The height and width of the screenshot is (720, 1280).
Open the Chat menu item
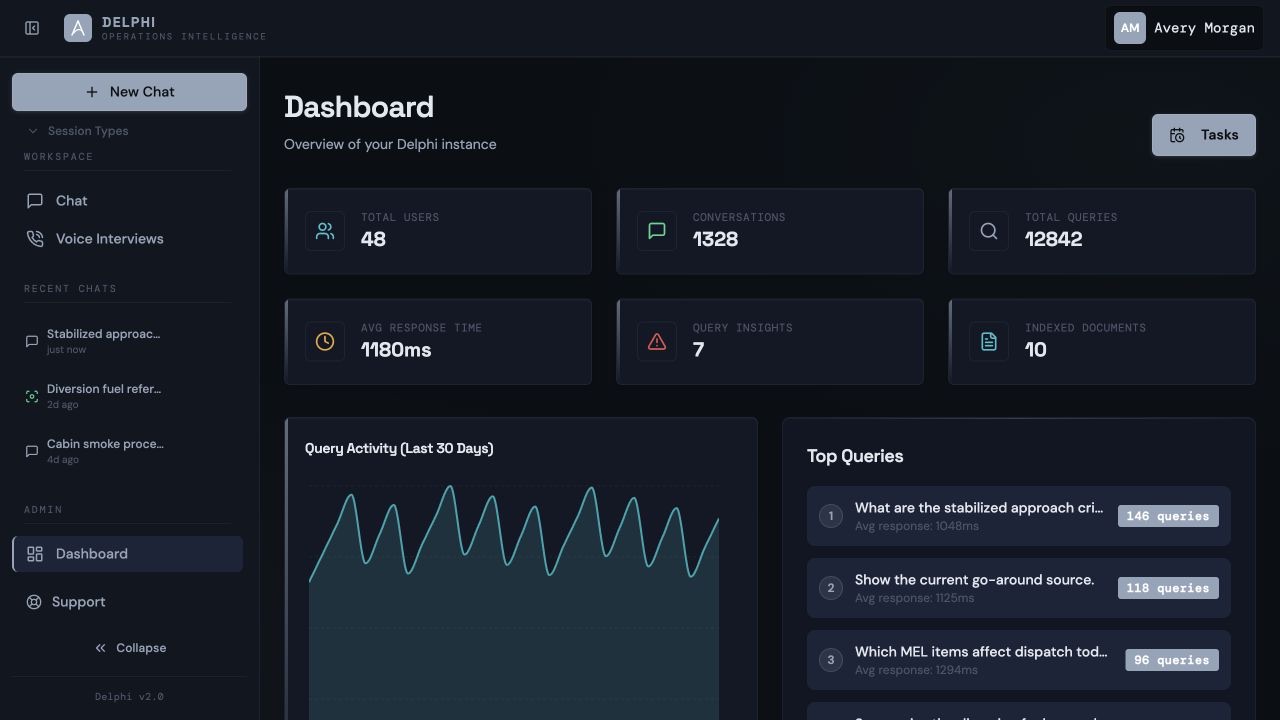click(x=127, y=201)
